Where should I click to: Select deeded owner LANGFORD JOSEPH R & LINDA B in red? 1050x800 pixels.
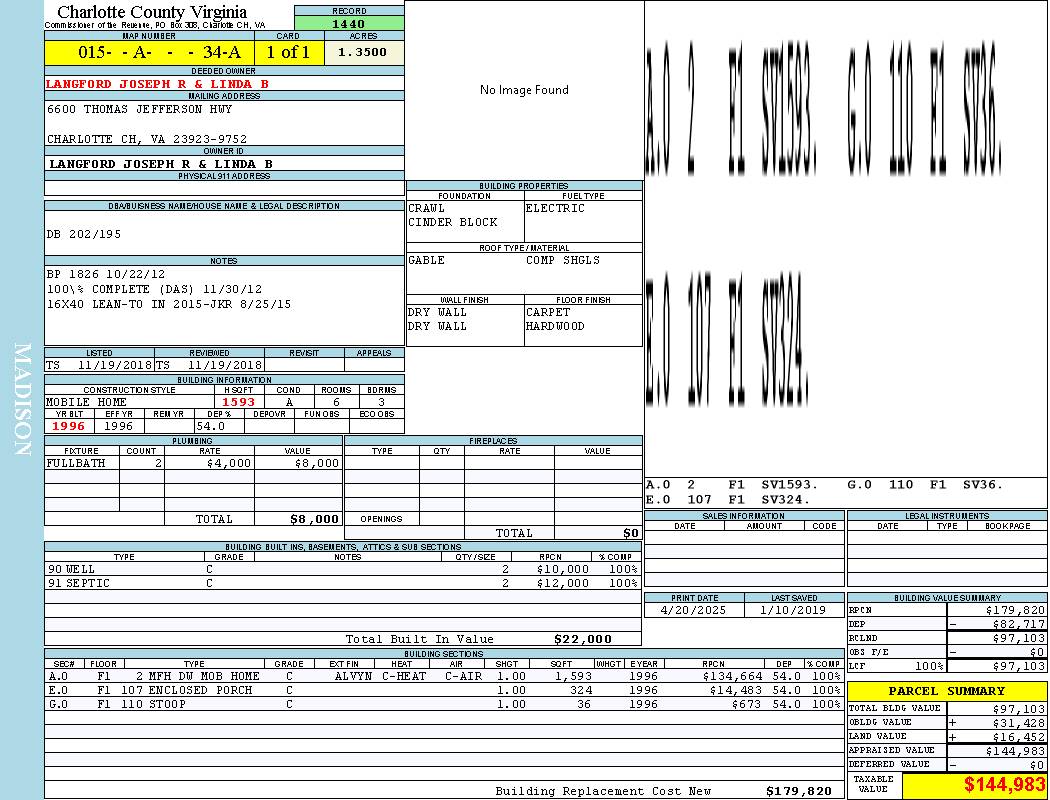pyautogui.click(x=157, y=84)
